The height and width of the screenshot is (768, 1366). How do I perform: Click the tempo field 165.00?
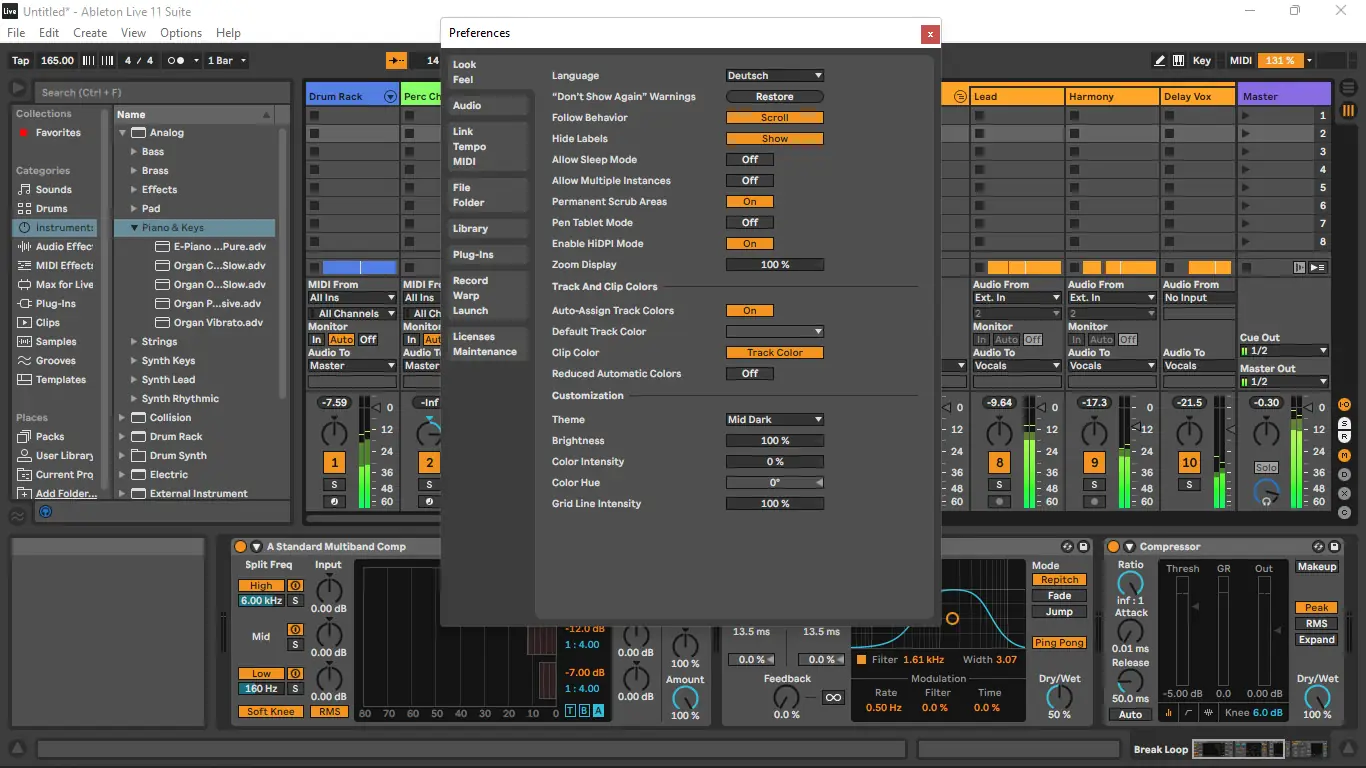[58, 61]
